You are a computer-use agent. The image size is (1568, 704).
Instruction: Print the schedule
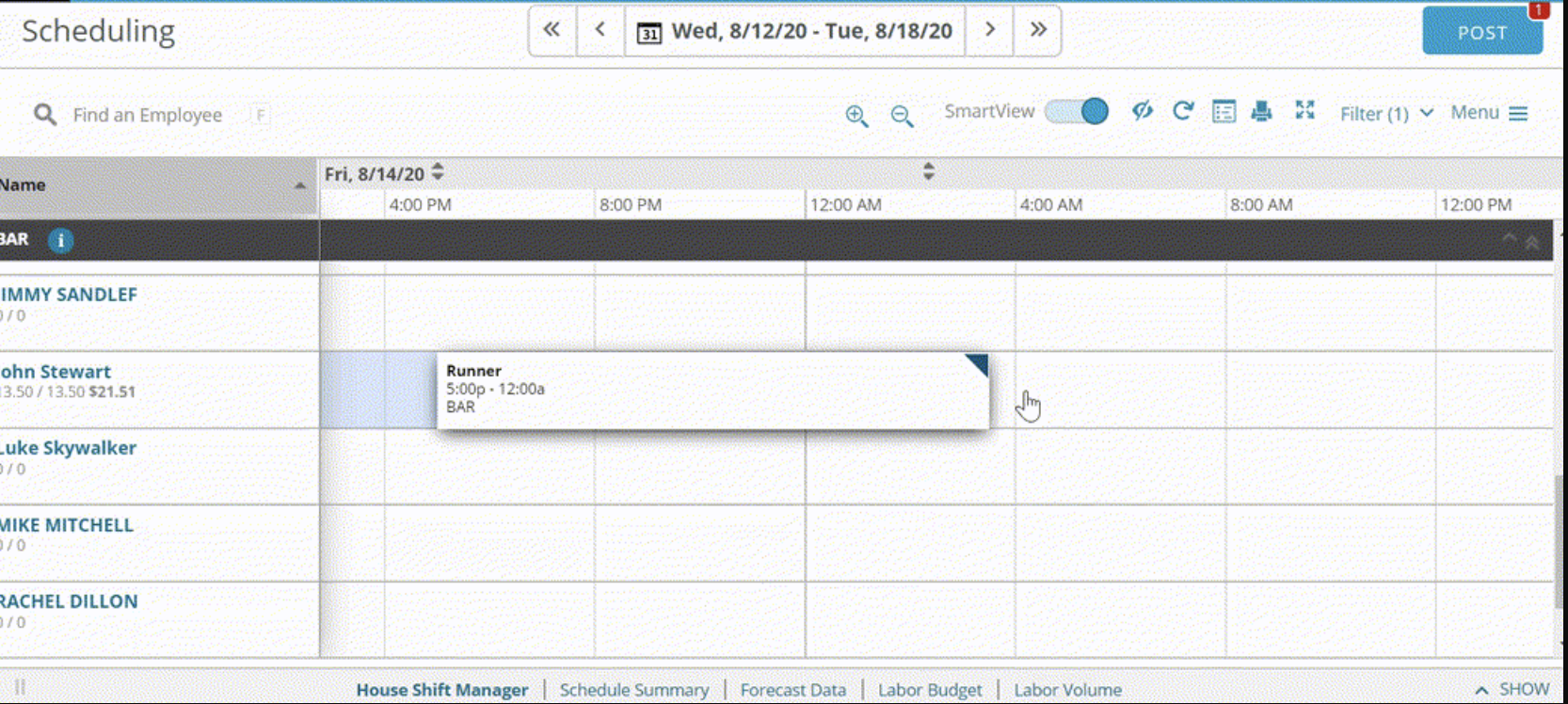(x=1262, y=111)
